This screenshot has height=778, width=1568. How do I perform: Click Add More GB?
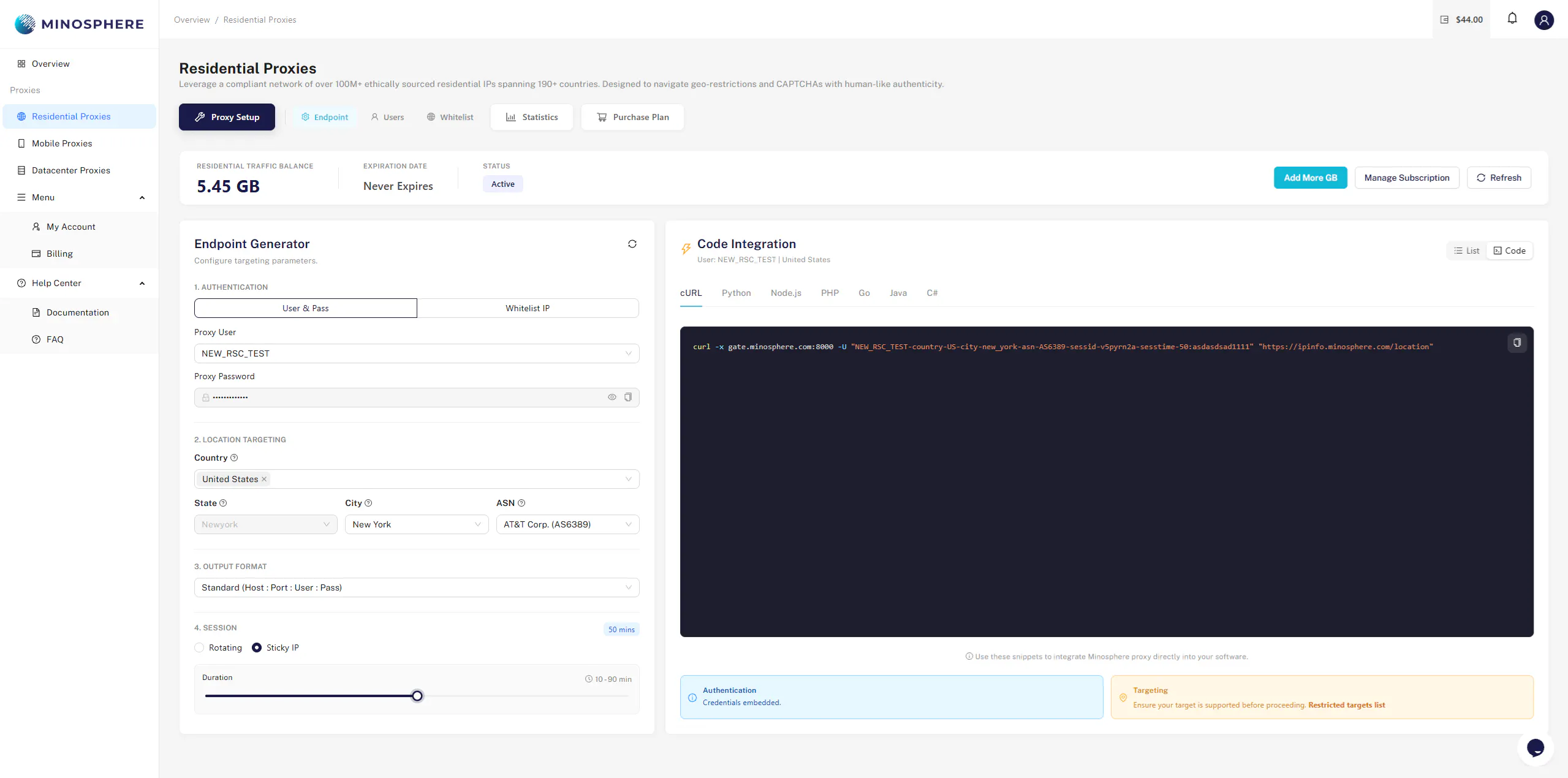tap(1311, 178)
